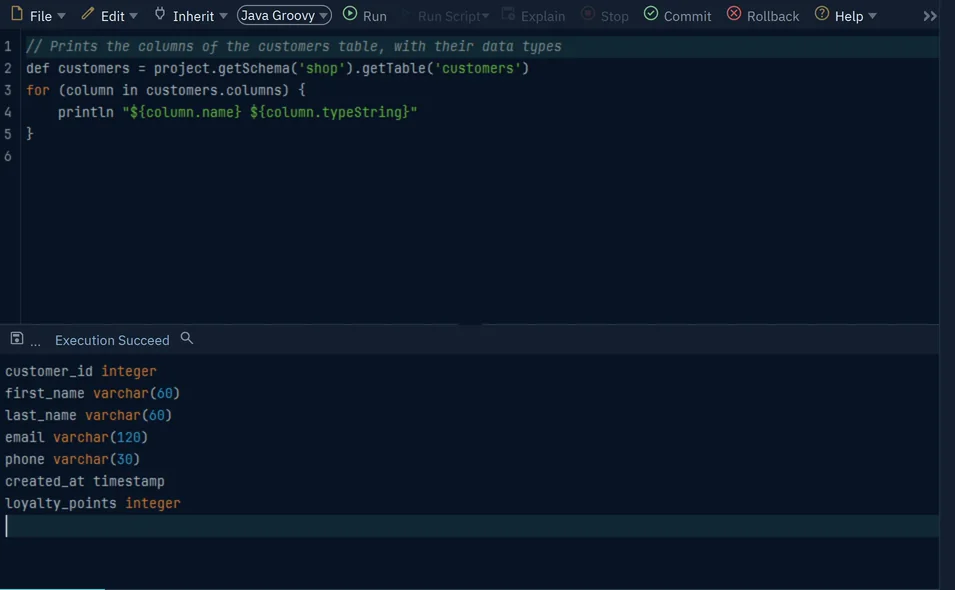Click the 'phone varchar(30)' output row
The width and height of the screenshot is (955, 590).
[x=72, y=459]
